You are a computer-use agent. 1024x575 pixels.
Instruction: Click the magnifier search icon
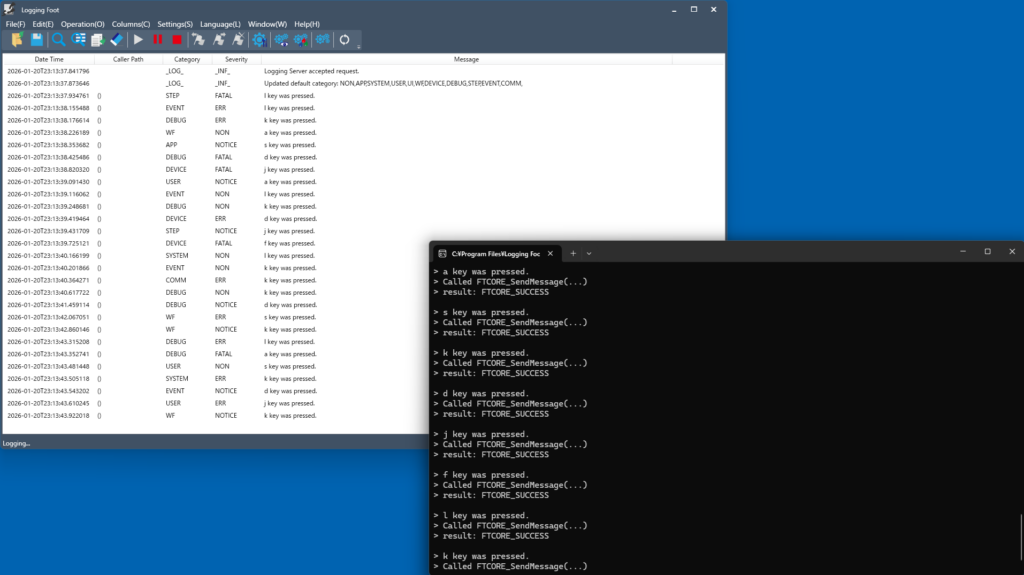59,39
